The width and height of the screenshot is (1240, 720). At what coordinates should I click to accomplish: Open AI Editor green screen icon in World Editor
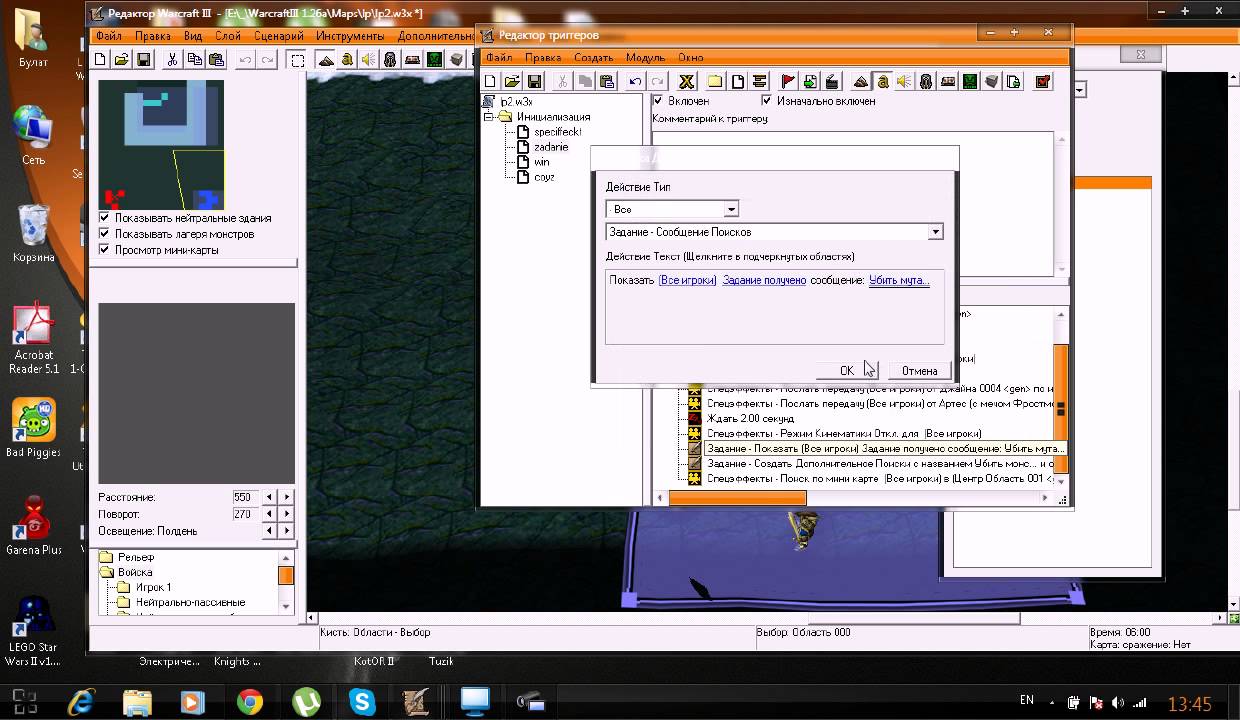[x=434, y=60]
